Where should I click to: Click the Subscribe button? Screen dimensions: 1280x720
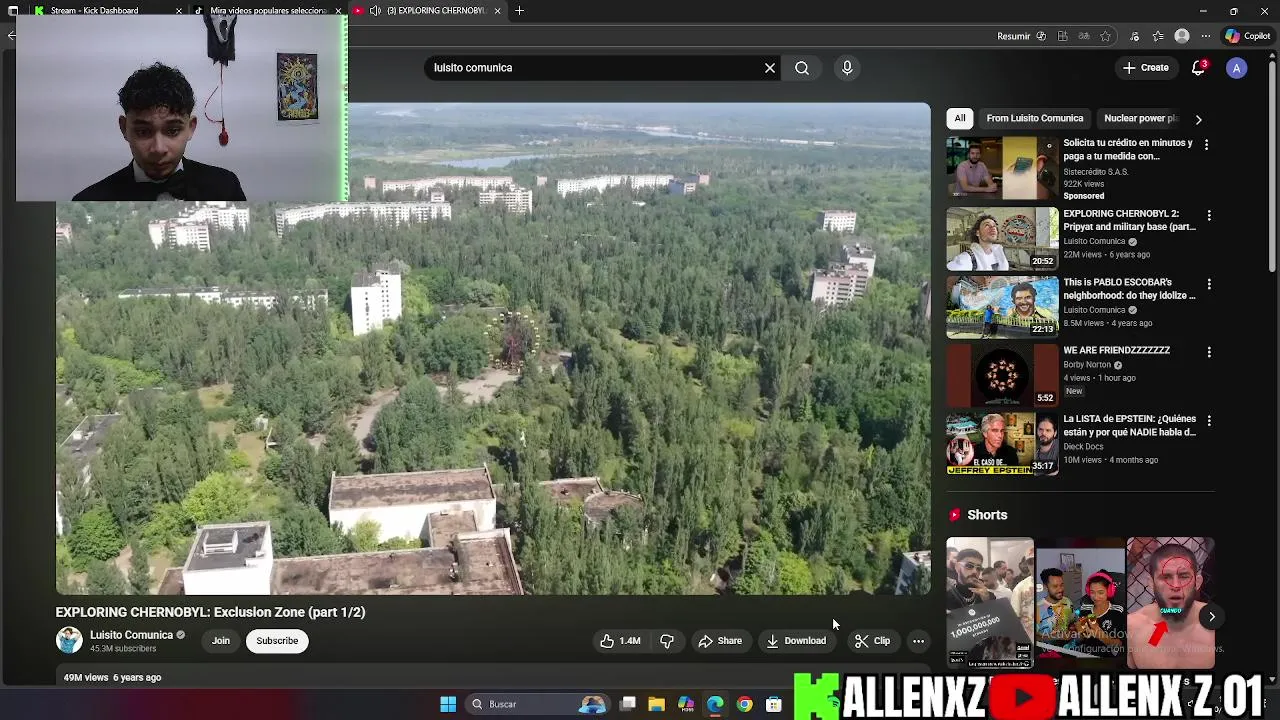[277, 641]
